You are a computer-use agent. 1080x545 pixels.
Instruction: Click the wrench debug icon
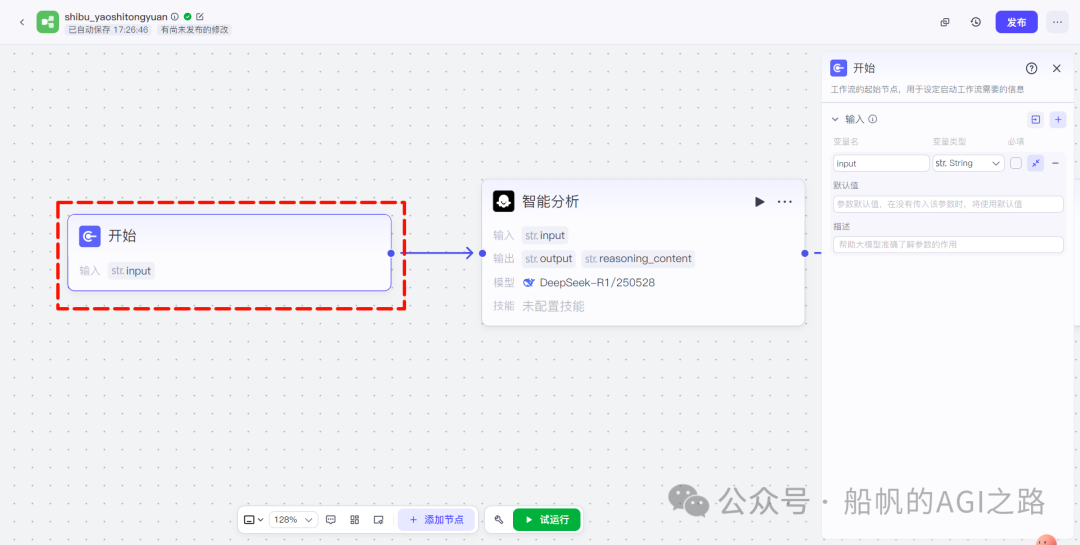click(x=498, y=520)
